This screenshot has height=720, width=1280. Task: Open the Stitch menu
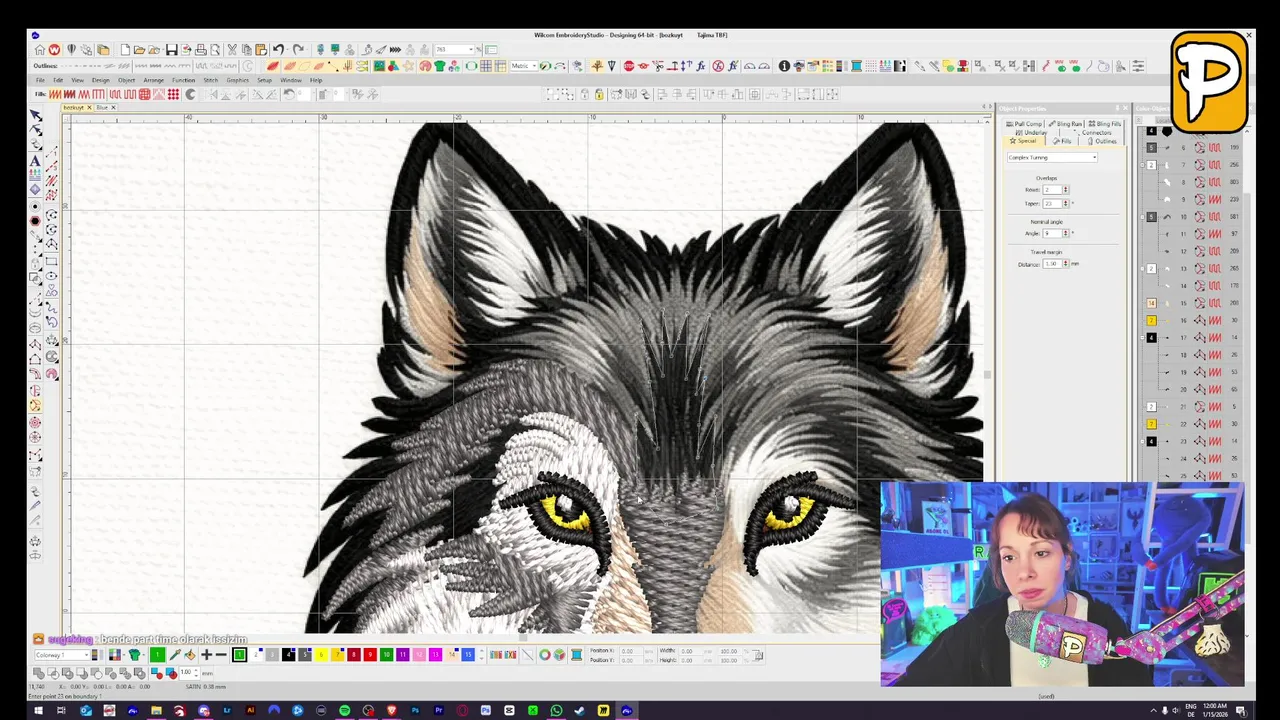[x=210, y=80]
